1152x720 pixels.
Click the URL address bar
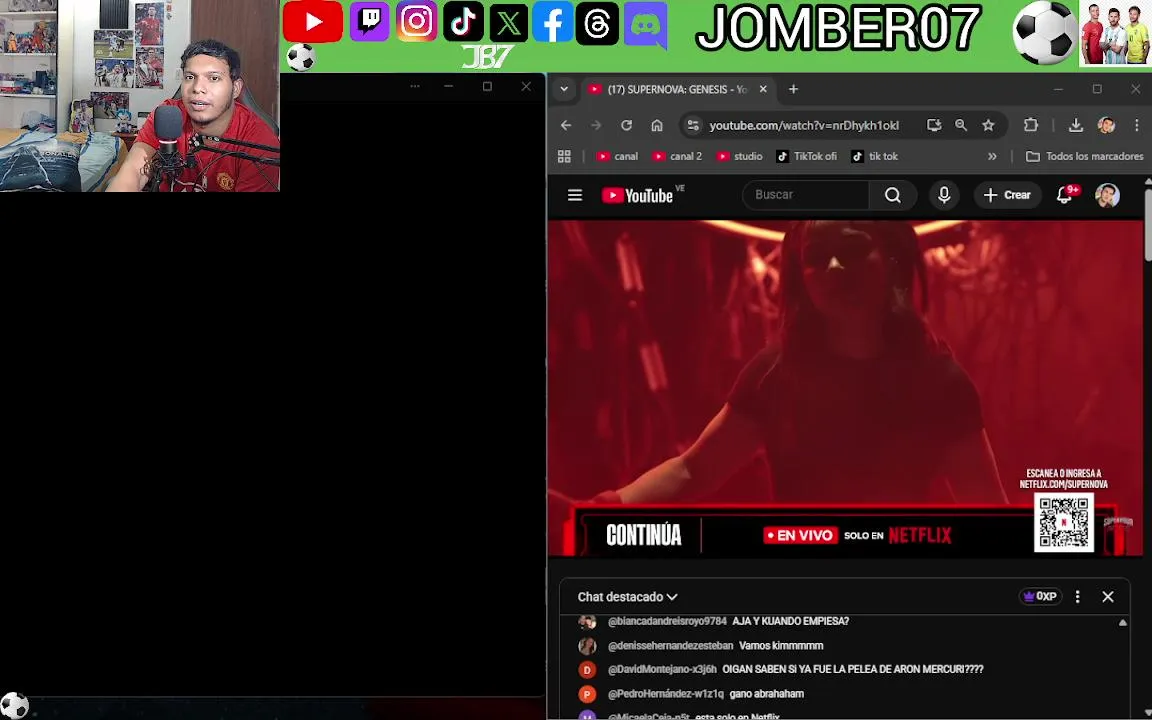point(804,126)
